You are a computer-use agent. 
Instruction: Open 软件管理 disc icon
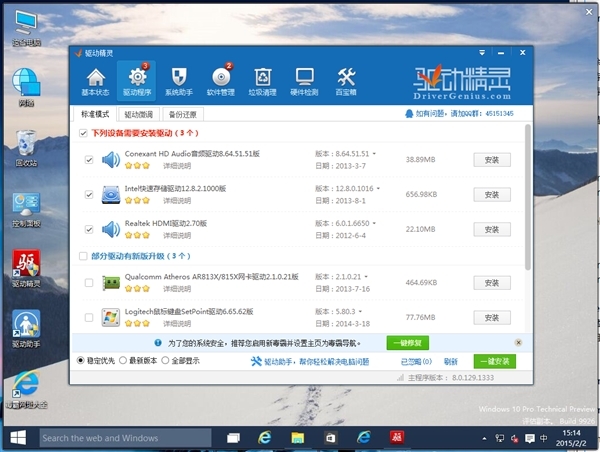point(221,81)
